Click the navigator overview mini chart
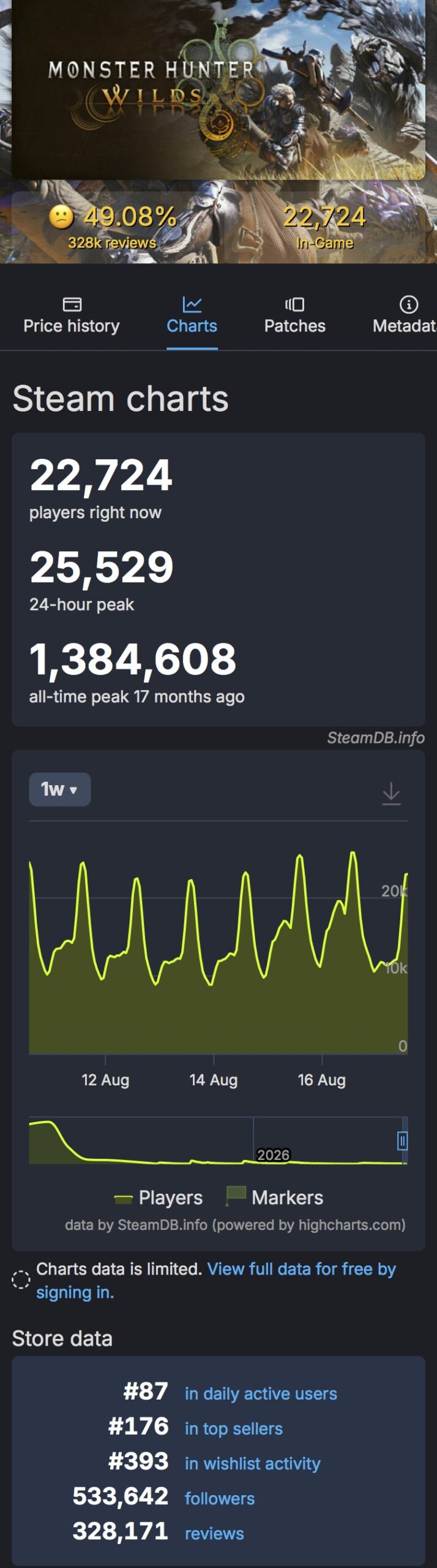 [x=219, y=1140]
